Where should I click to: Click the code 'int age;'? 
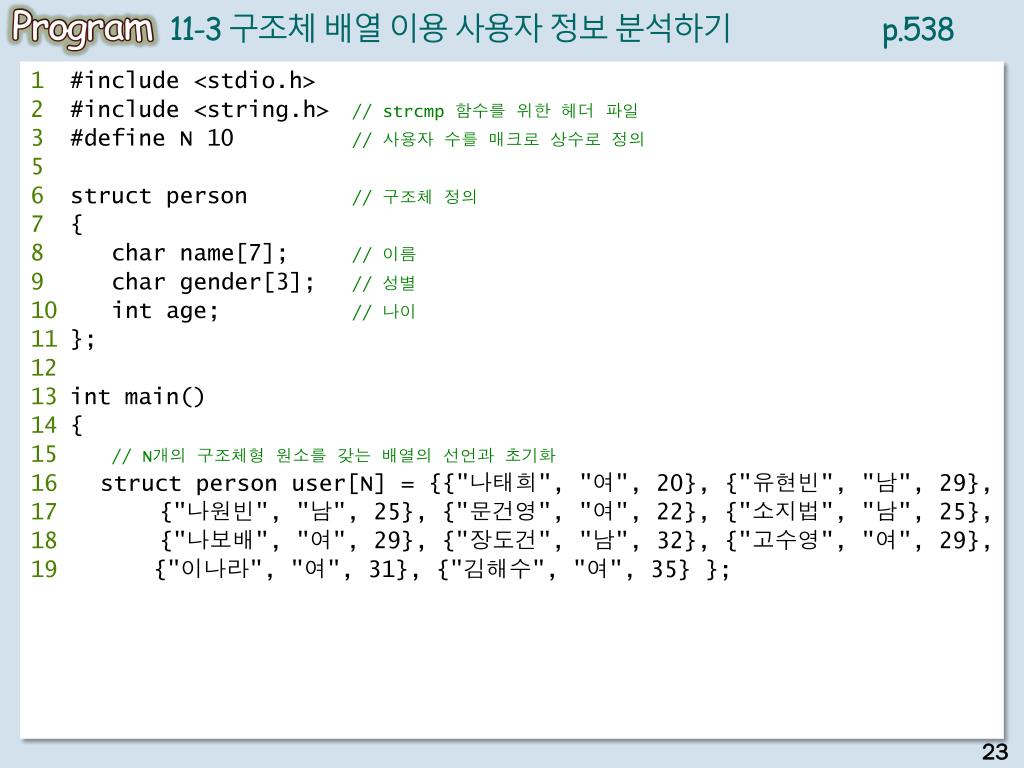(x=165, y=311)
